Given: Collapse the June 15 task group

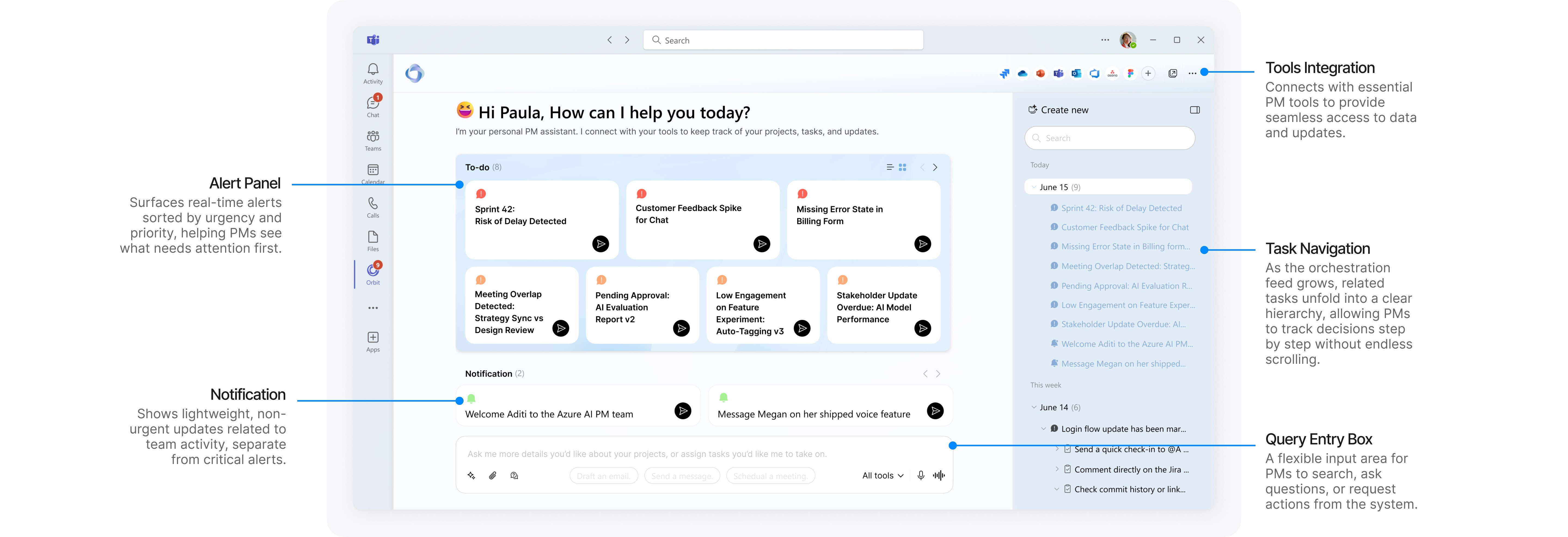Looking at the screenshot, I should pos(1034,187).
